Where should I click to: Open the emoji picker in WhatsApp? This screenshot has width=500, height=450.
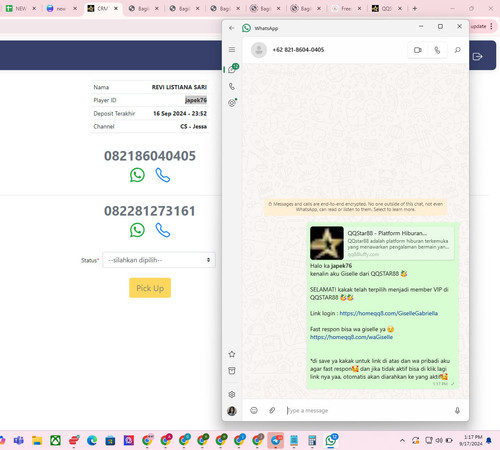click(x=254, y=410)
